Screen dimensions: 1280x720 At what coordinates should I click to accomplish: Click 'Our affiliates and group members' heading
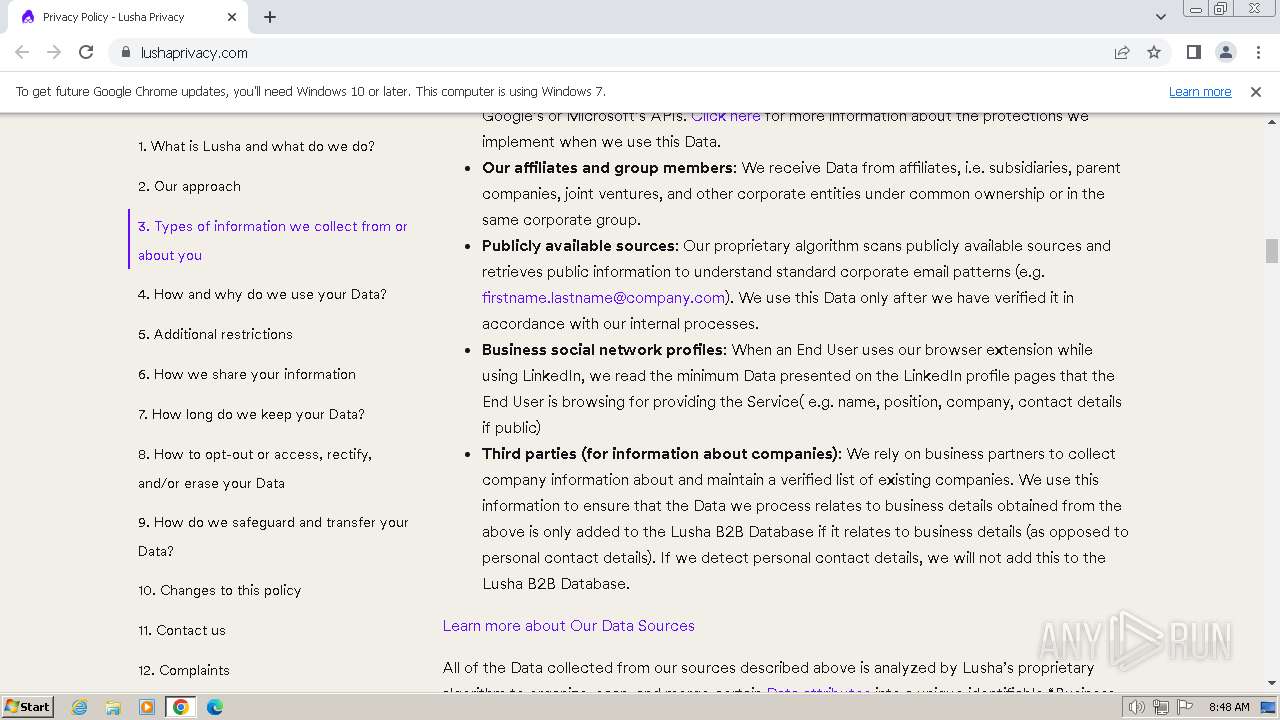[607, 167]
